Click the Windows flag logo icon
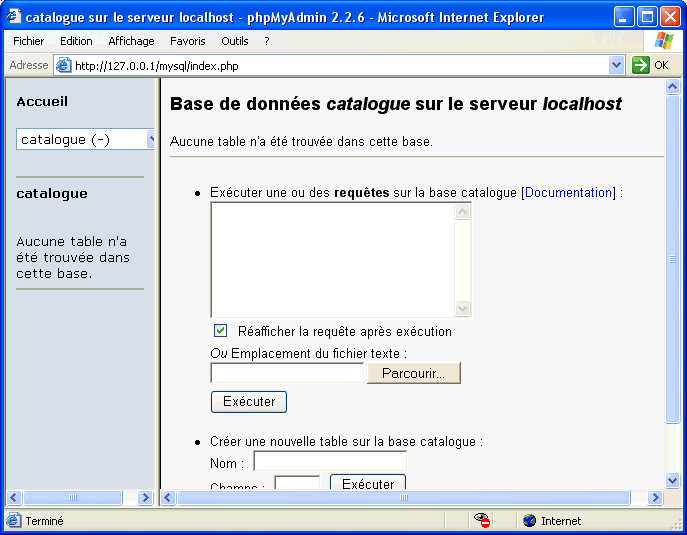 pos(664,41)
